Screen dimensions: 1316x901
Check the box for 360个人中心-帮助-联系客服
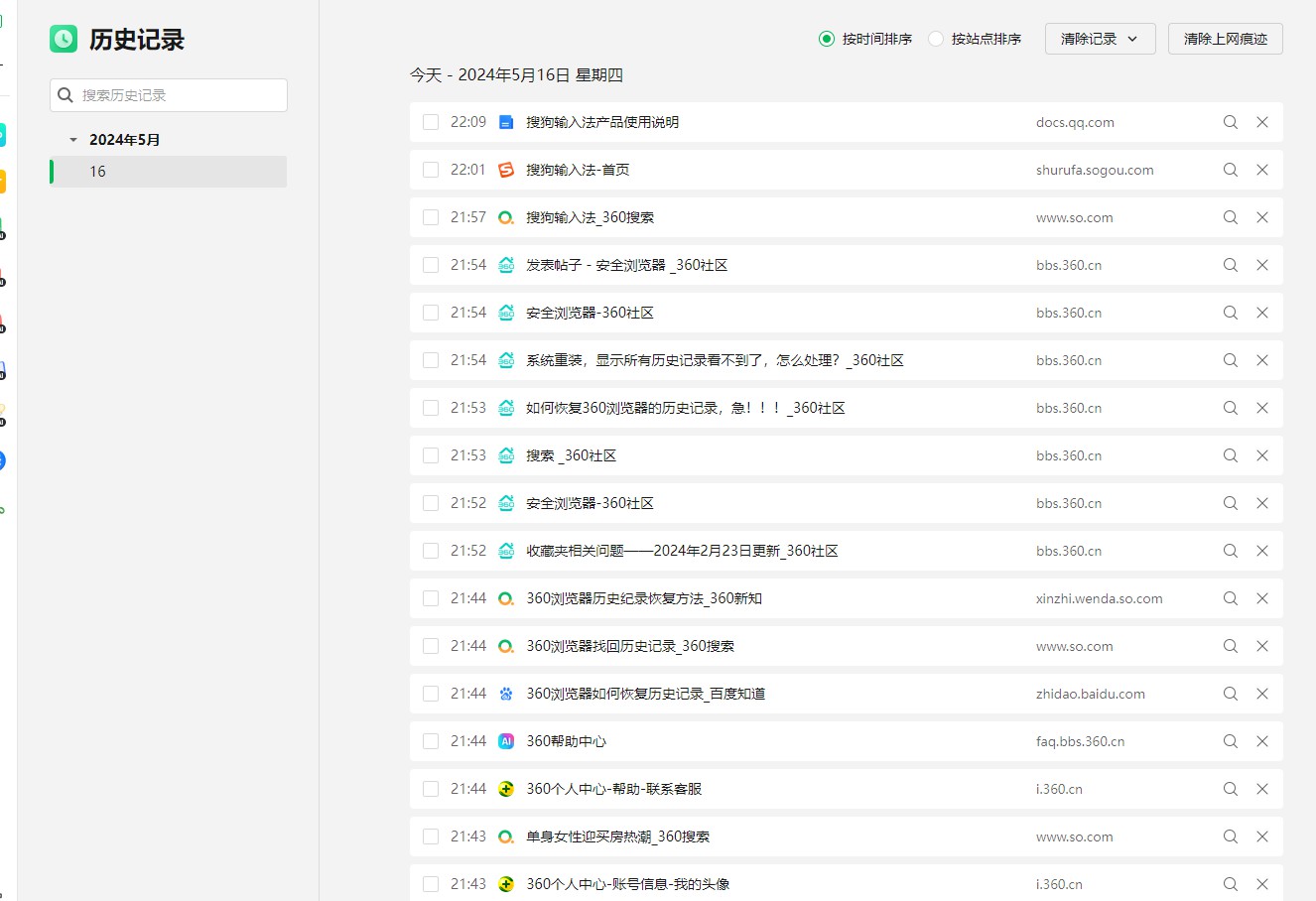coord(431,789)
